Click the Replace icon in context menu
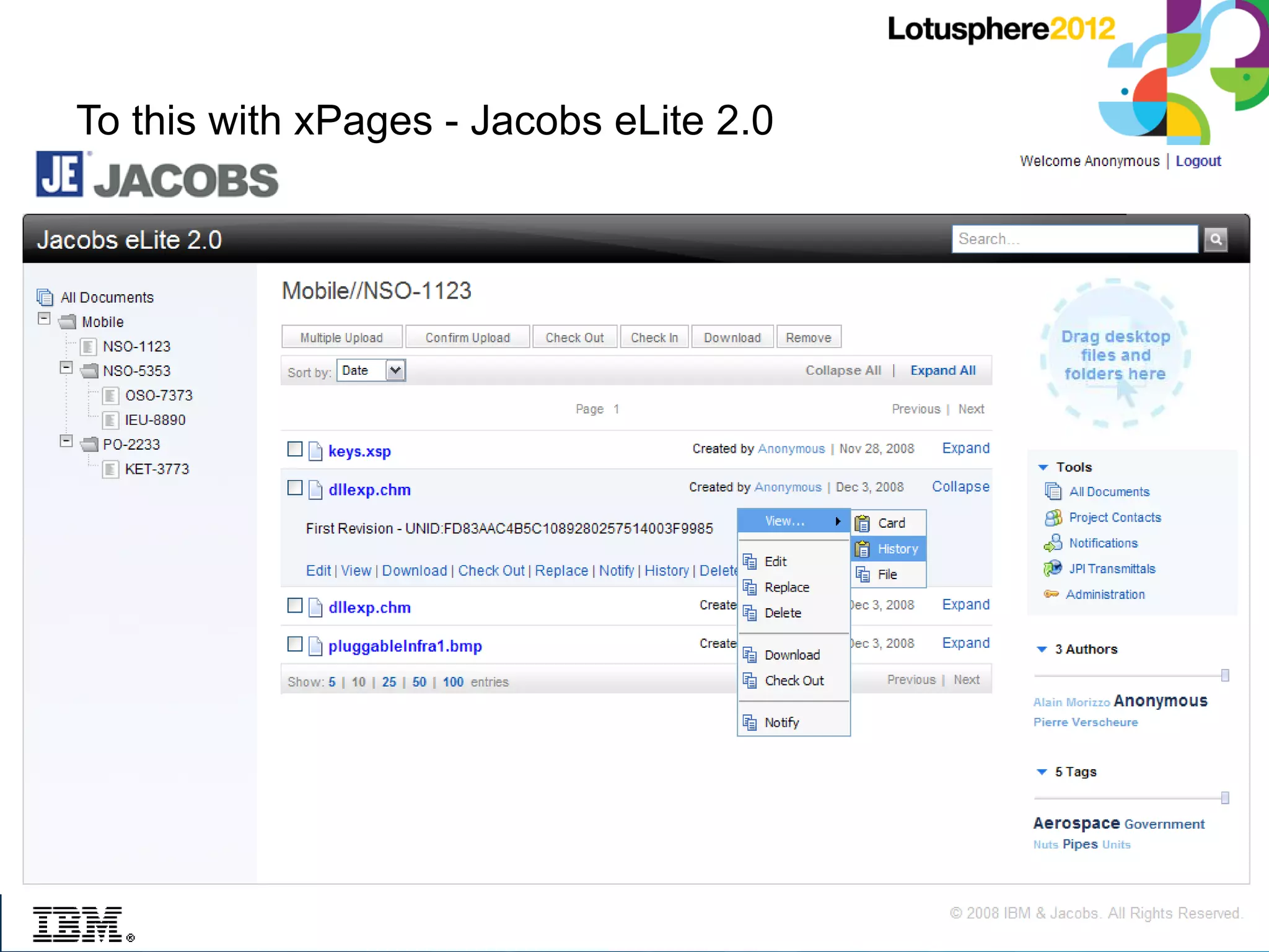This screenshot has height=952, width=1269. pyautogui.click(x=750, y=587)
